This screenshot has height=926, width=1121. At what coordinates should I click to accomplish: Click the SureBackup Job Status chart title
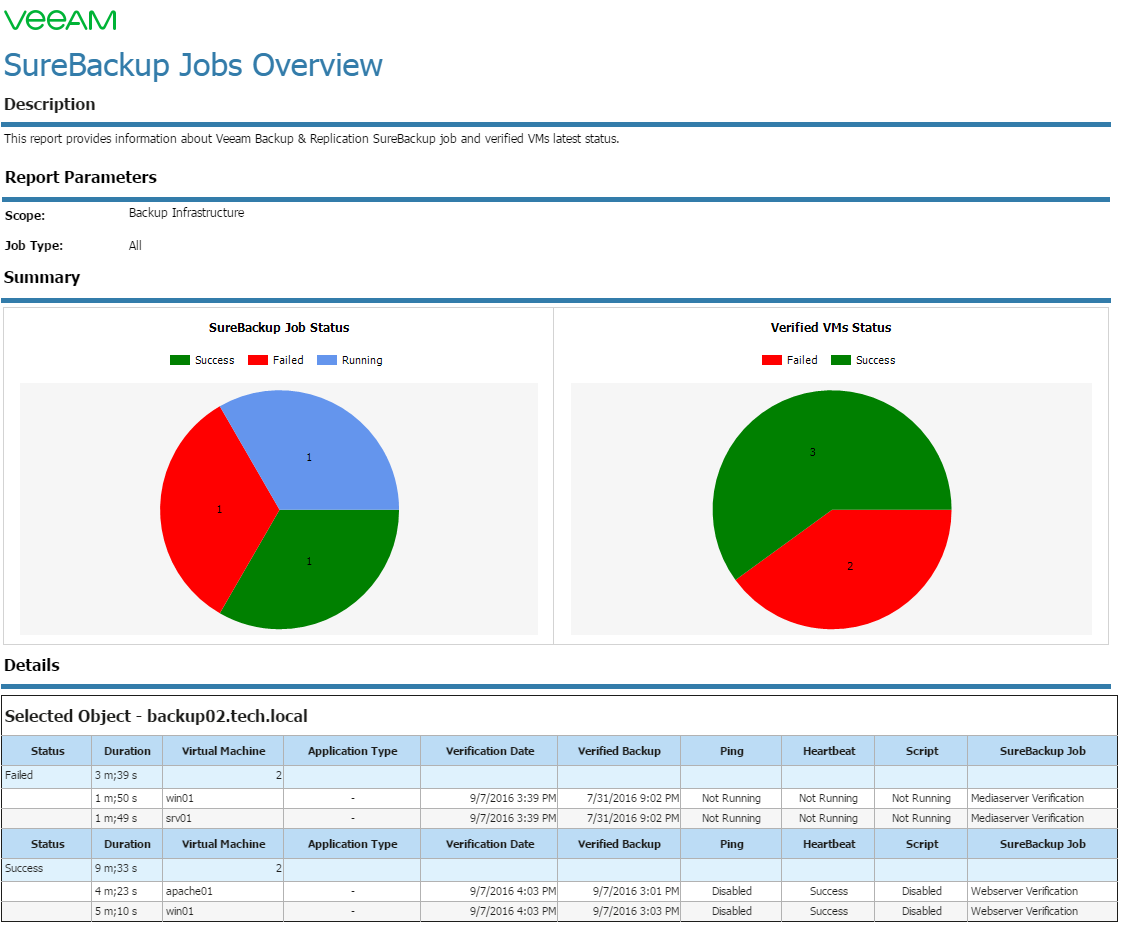click(279, 327)
